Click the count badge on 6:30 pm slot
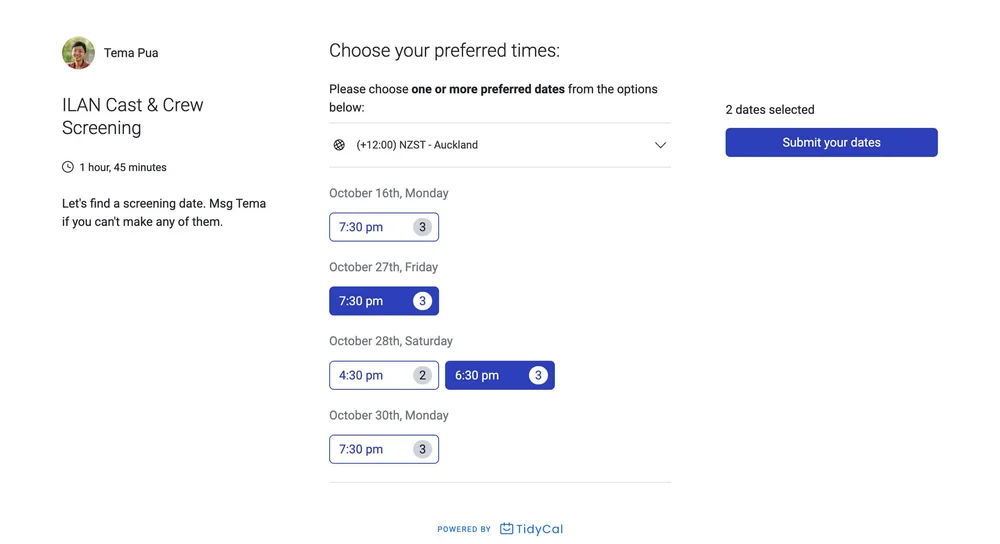This screenshot has height=544, width=1000. click(538, 375)
